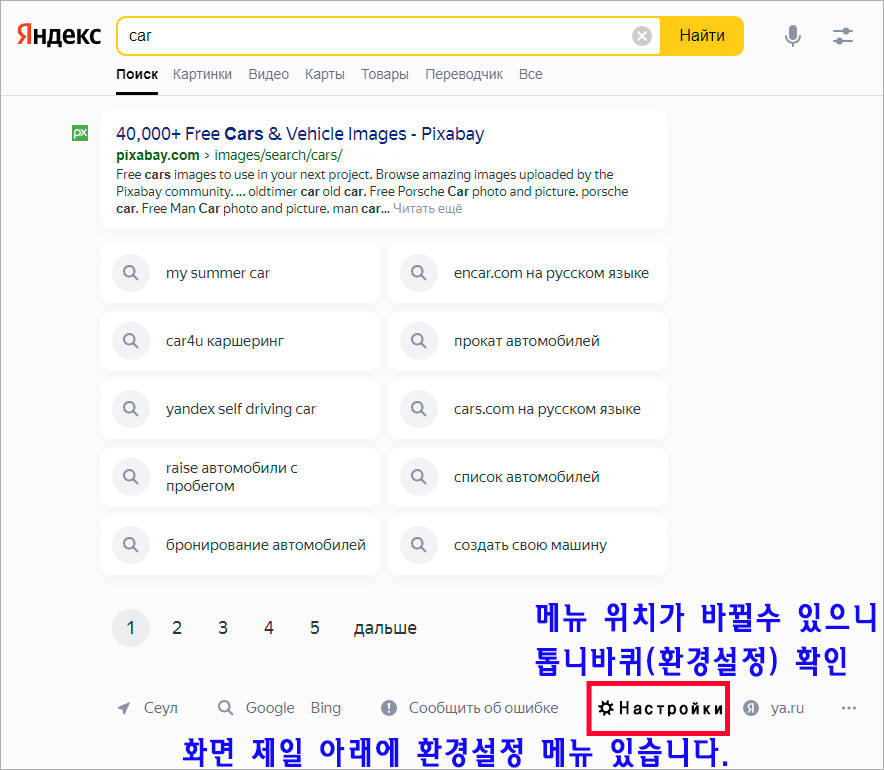Open Настройки settings link
This screenshot has width=884, height=770.
[x=671, y=708]
